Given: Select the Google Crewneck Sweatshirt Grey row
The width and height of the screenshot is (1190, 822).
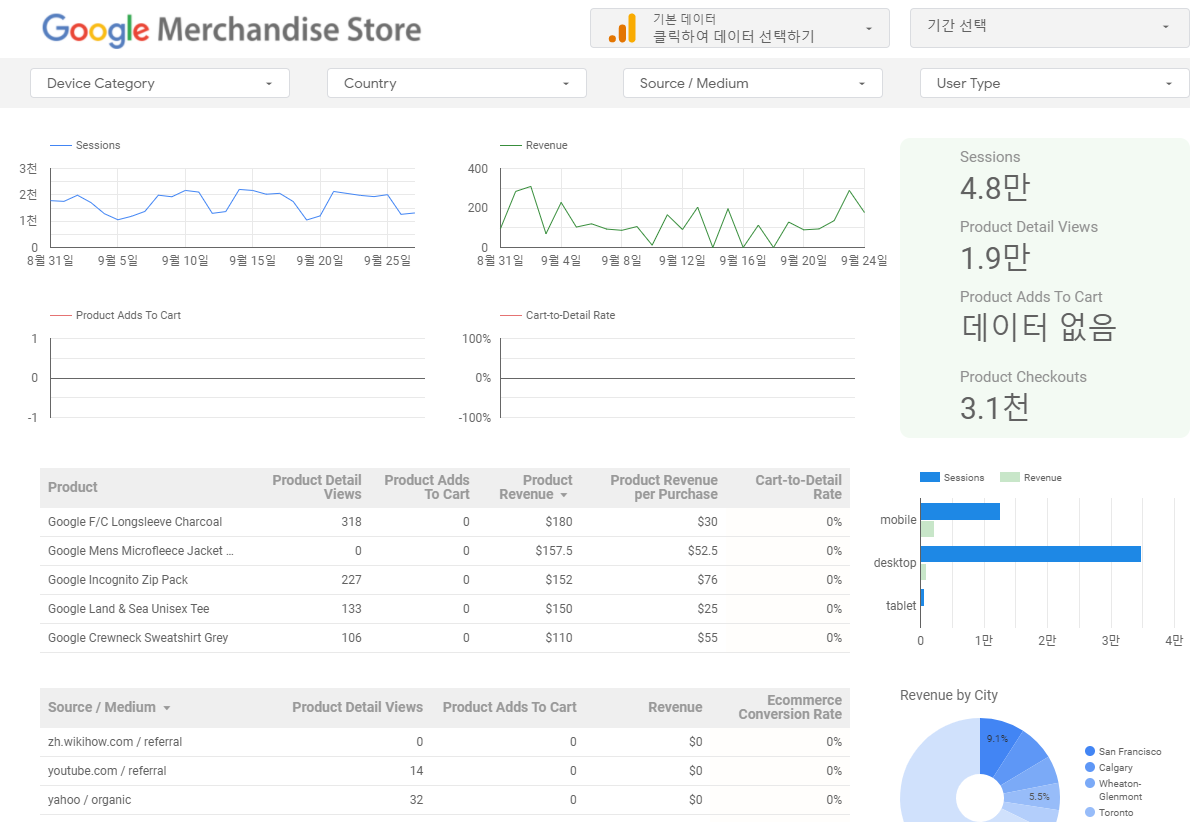Looking at the screenshot, I should coord(445,638).
